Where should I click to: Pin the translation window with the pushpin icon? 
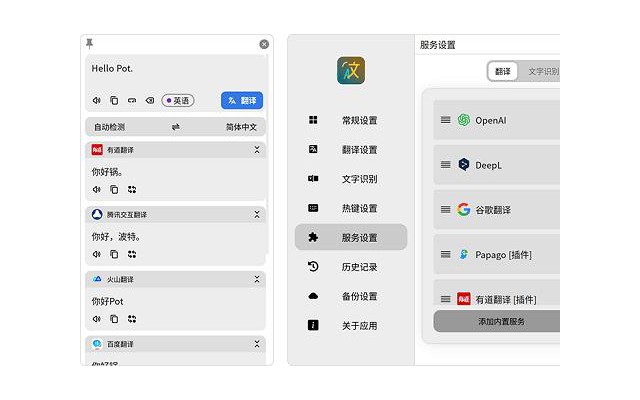coord(89,43)
